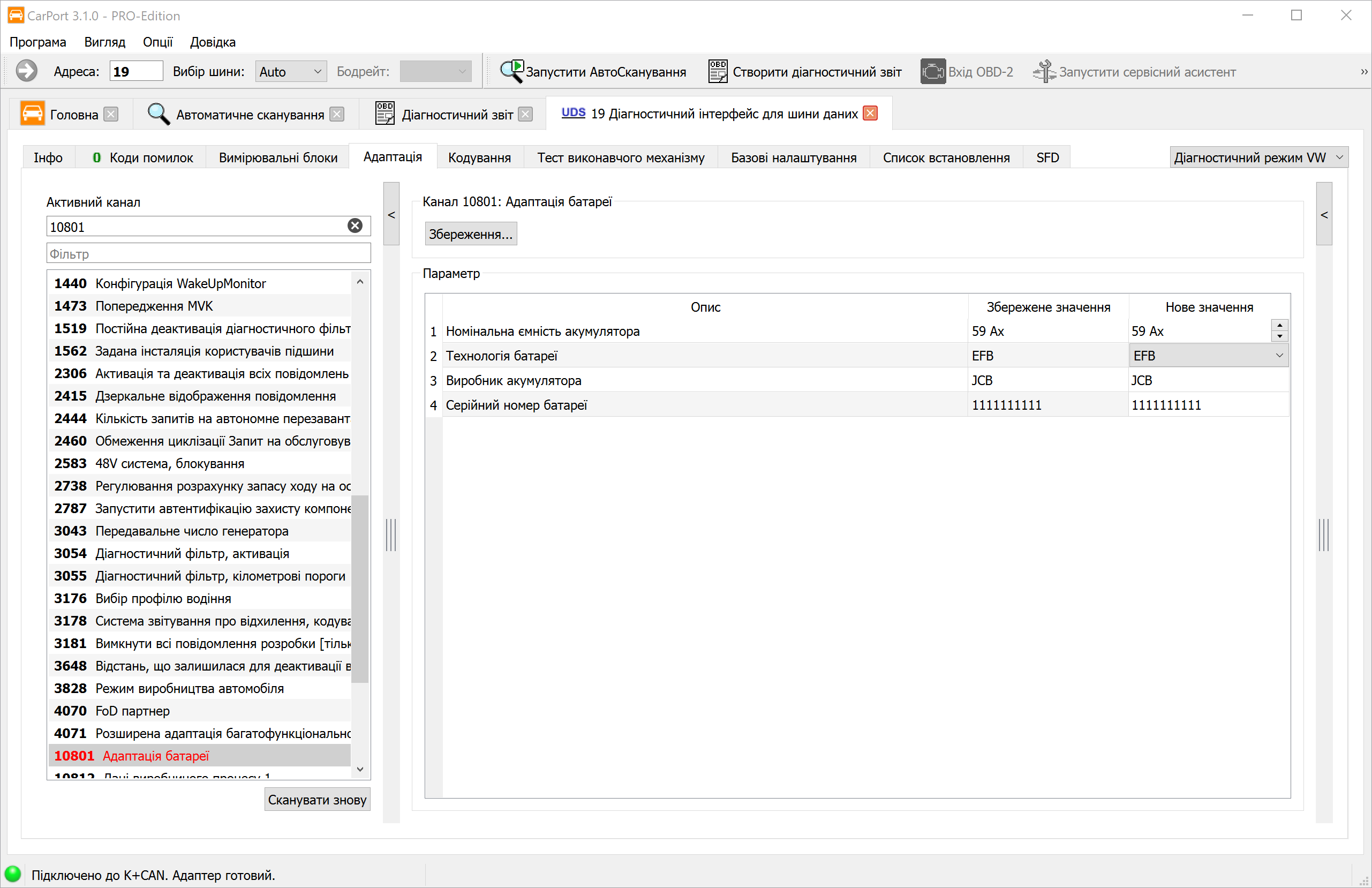Open the Діагностичний режим VW dropdown

click(1258, 157)
